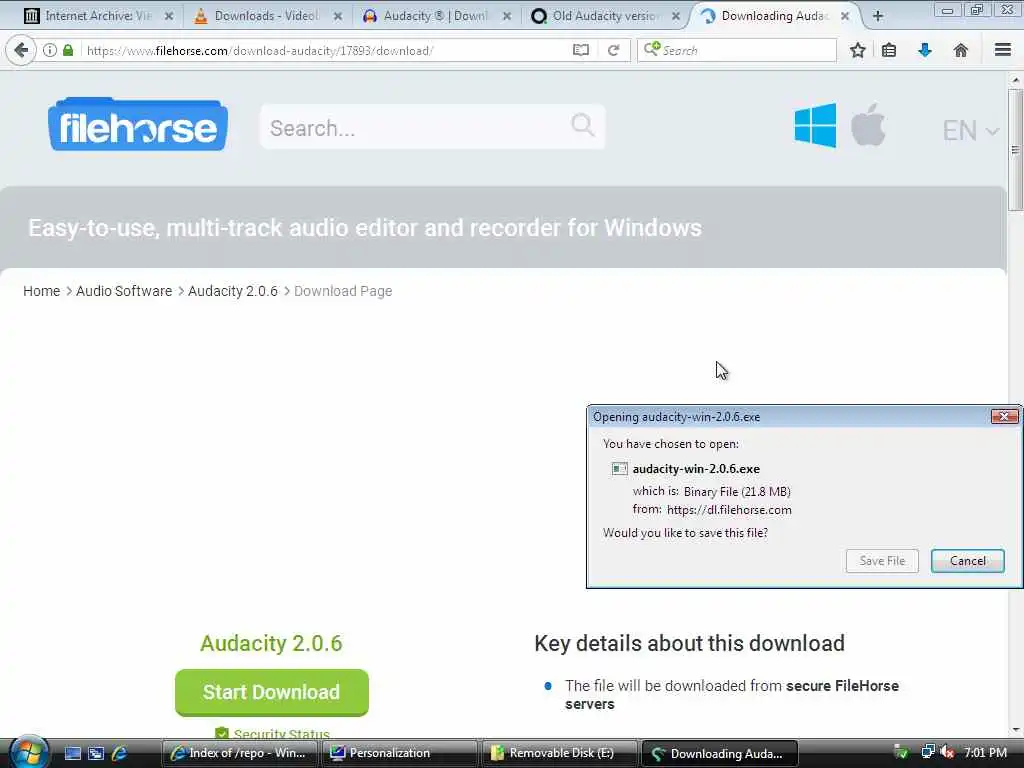Close the Internet Archive tab
The image size is (1024, 768).
point(168,16)
